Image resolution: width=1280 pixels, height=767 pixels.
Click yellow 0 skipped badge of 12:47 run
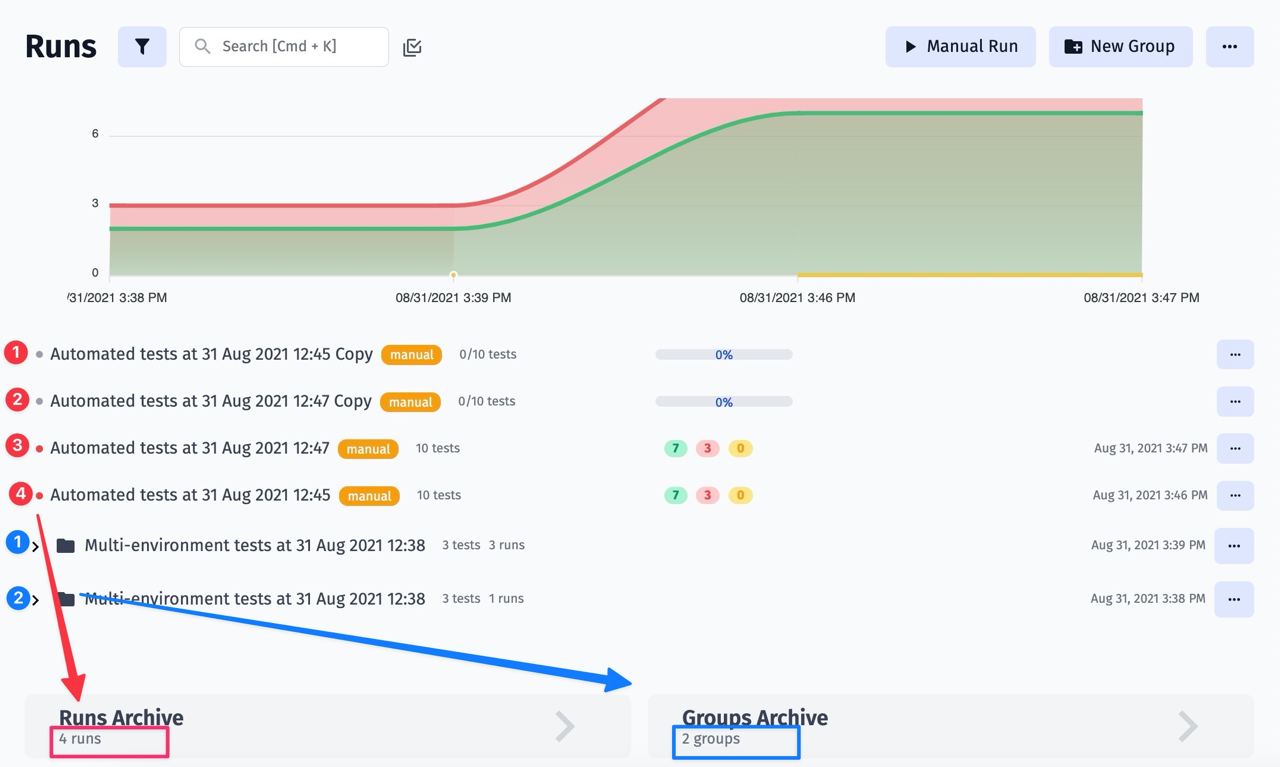coord(740,448)
